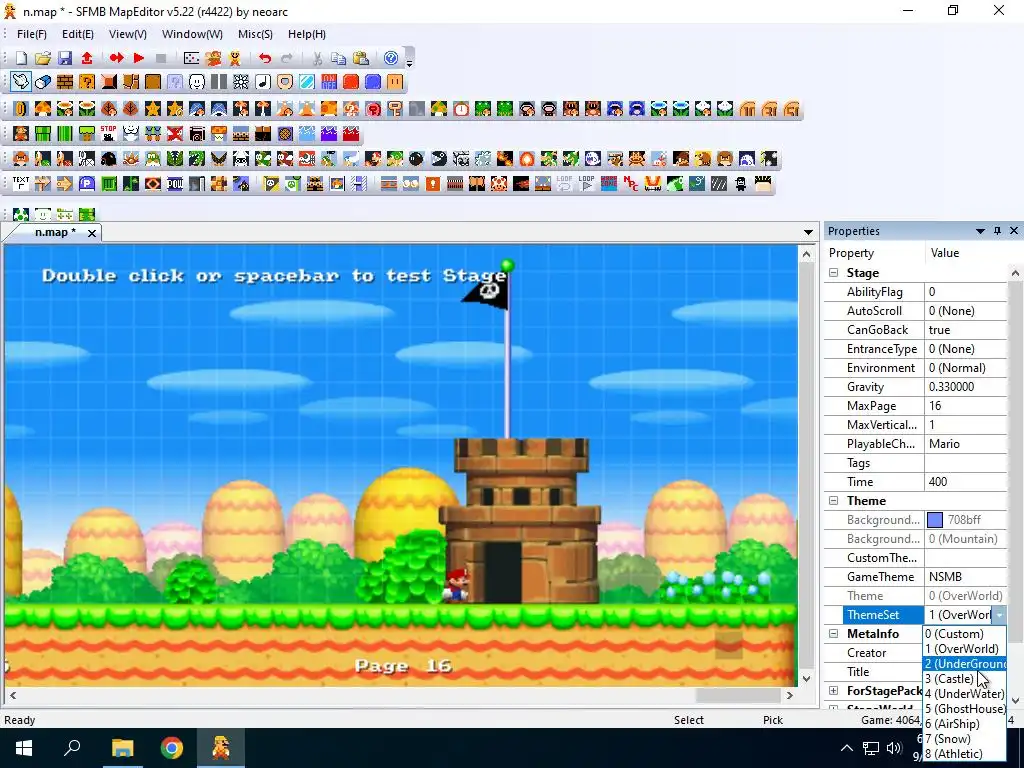
Task: Pick the Goomba enemy icon
Action: click(x=21, y=159)
